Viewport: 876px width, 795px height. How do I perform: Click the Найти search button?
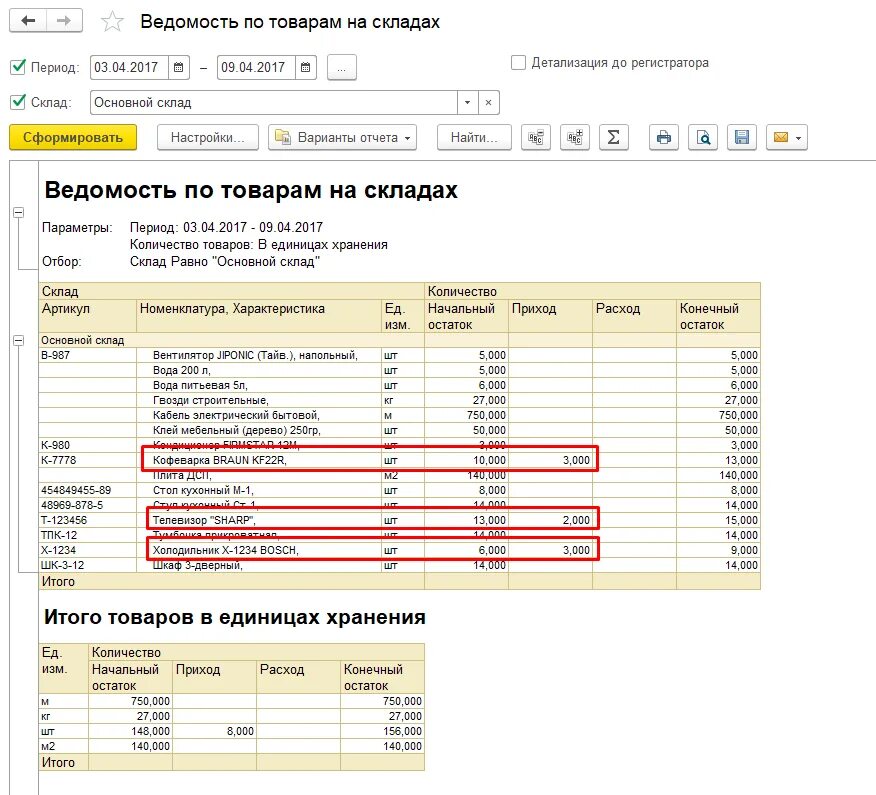474,137
